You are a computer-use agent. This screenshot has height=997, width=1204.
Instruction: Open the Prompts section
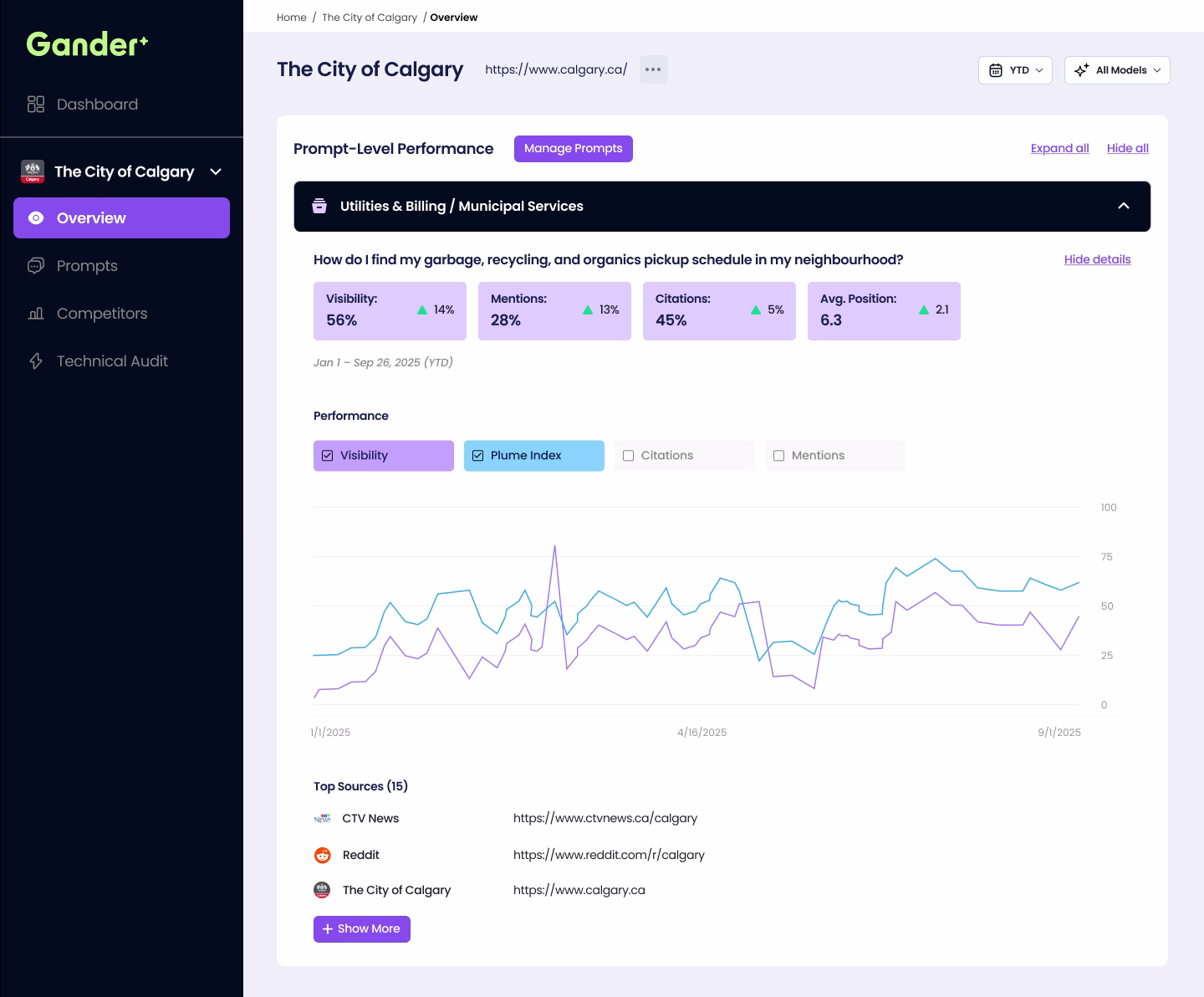click(86, 265)
